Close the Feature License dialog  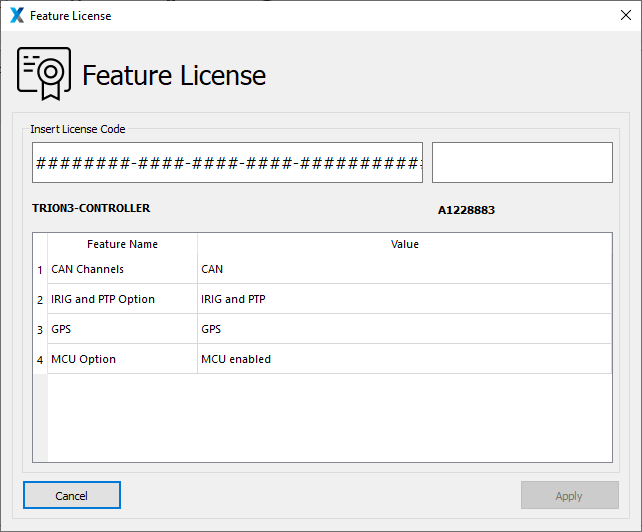click(626, 15)
